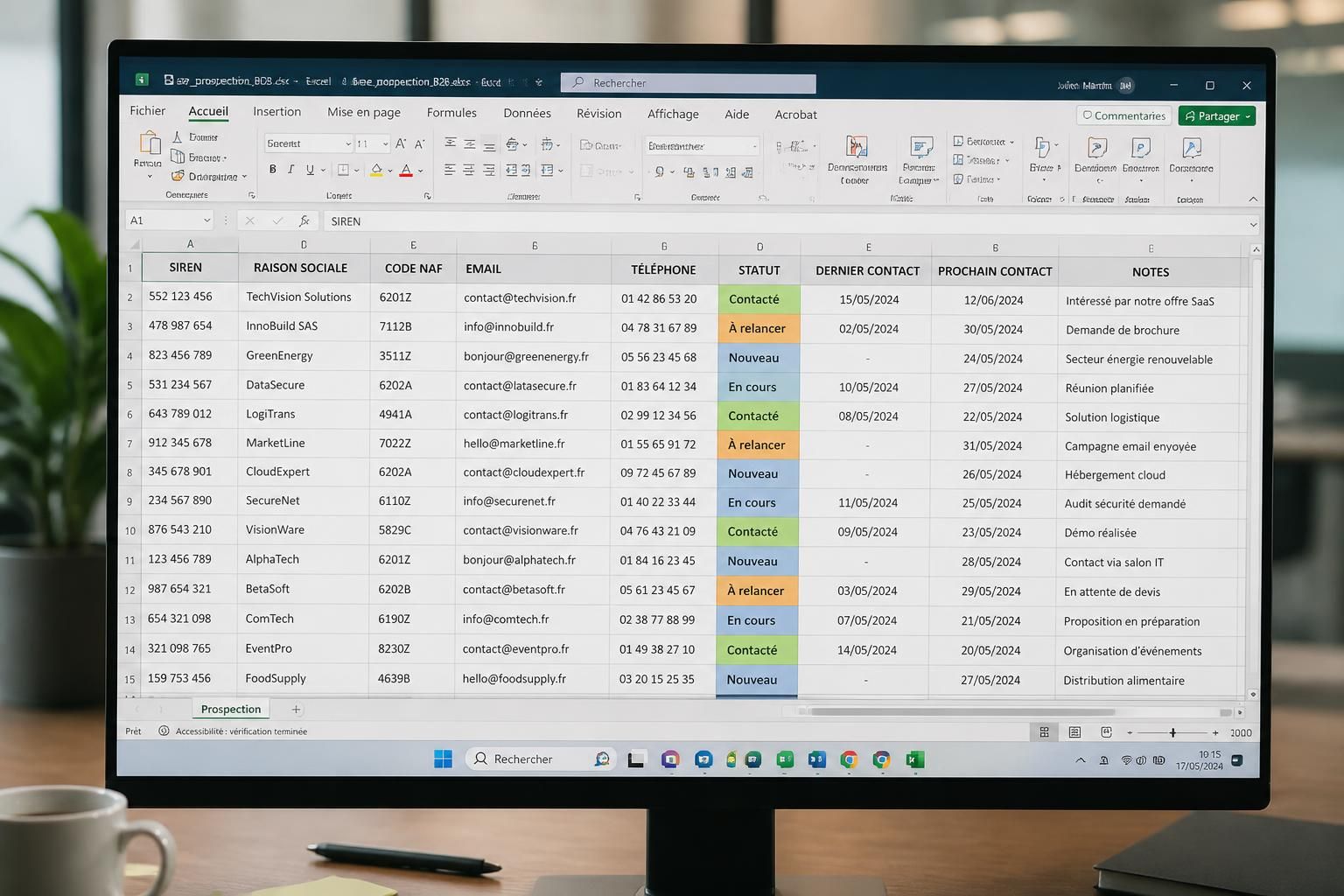Click the Bold formatting button
The image size is (1344, 896).
273,170
